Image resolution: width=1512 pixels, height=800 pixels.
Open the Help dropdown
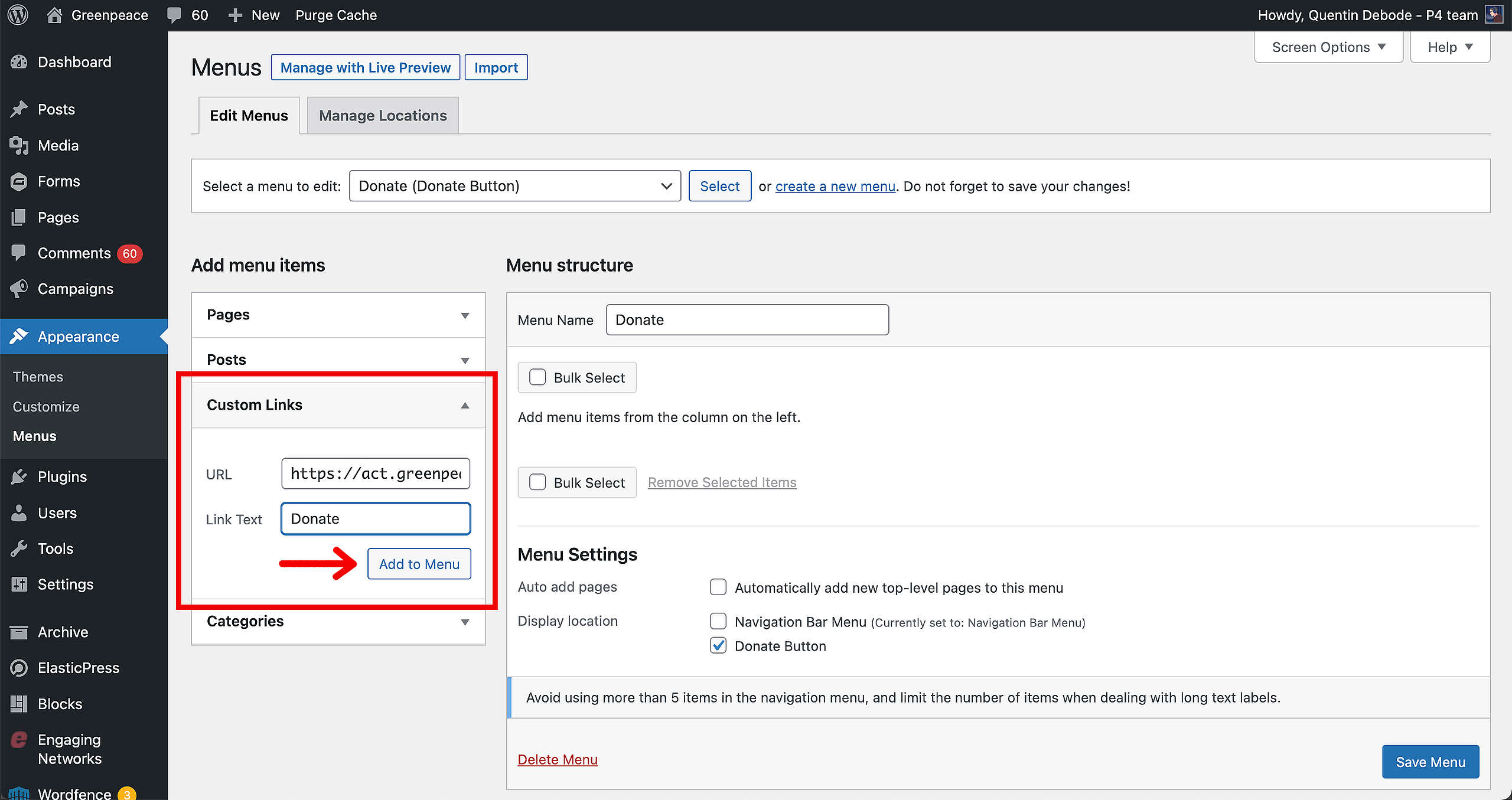click(x=1450, y=47)
